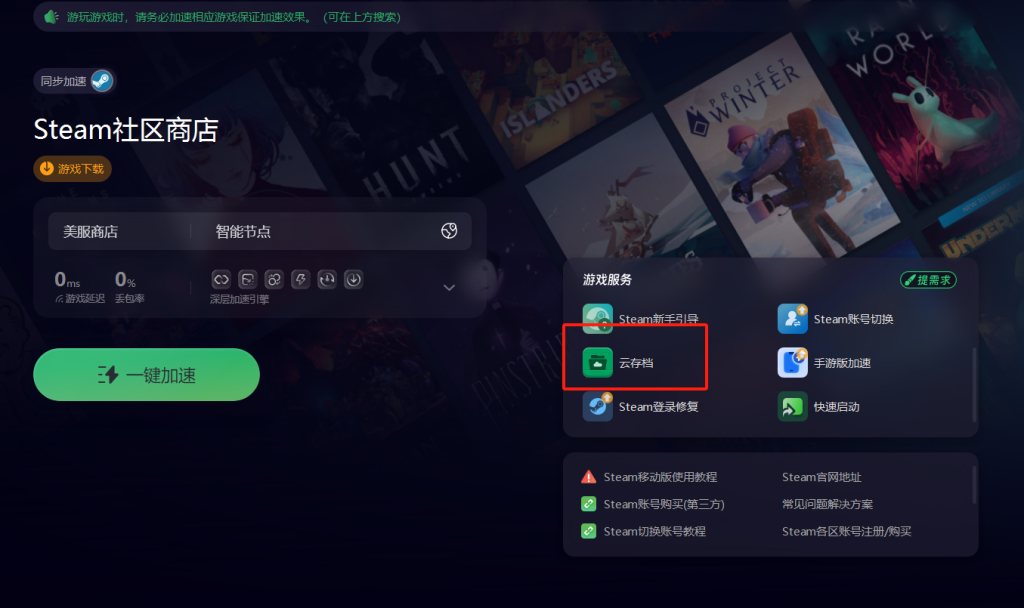Click the 游戏服务 panel scrollbar
Viewport: 1024px width, 608px height.
[974, 385]
